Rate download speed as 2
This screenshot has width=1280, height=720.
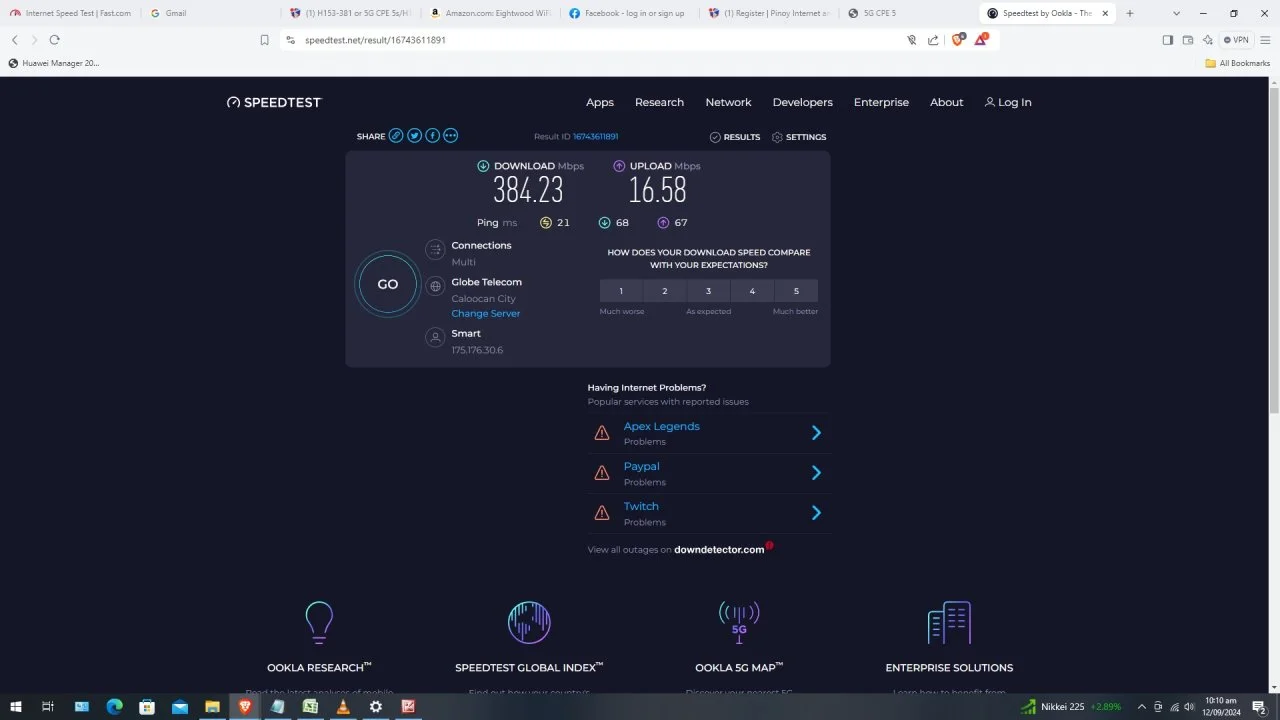tap(665, 291)
